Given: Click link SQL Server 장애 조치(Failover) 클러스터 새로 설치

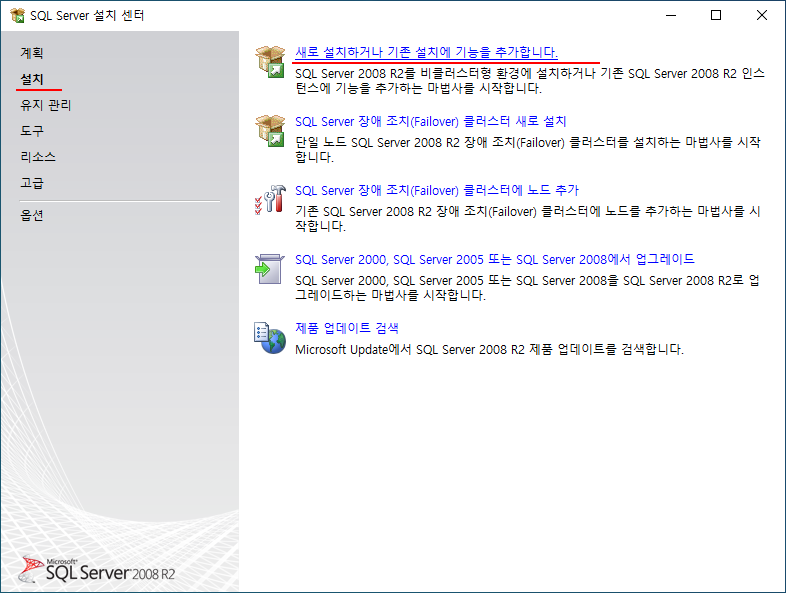Looking at the screenshot, I should click(431, 121).
